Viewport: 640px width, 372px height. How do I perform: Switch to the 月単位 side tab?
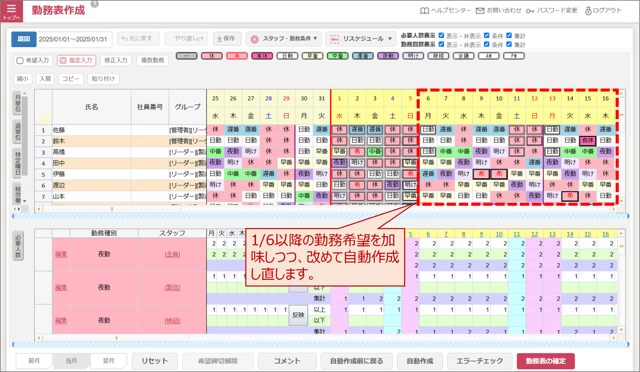[18, 103]
